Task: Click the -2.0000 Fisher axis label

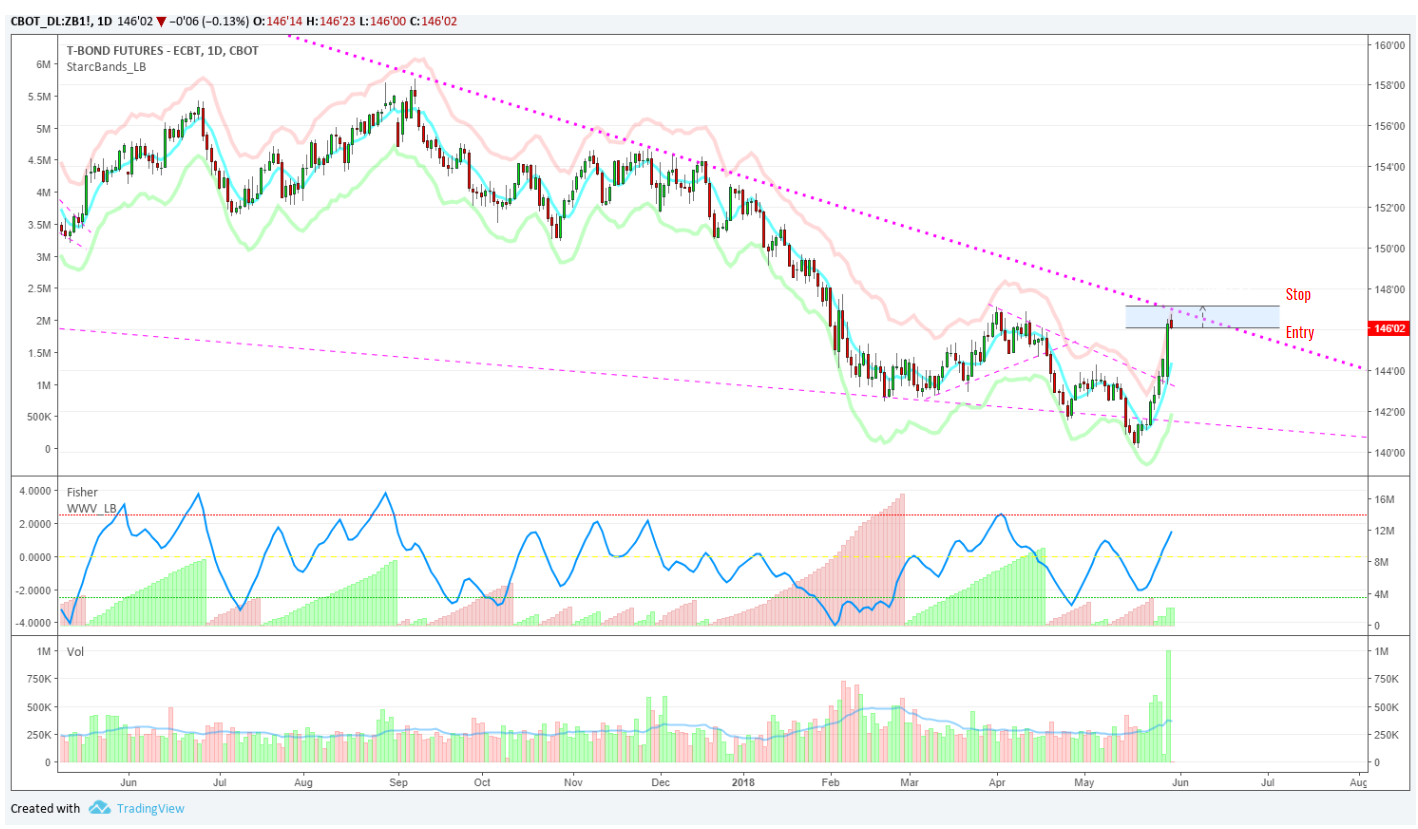Action: pyautogui.click(x=31, y=590)
